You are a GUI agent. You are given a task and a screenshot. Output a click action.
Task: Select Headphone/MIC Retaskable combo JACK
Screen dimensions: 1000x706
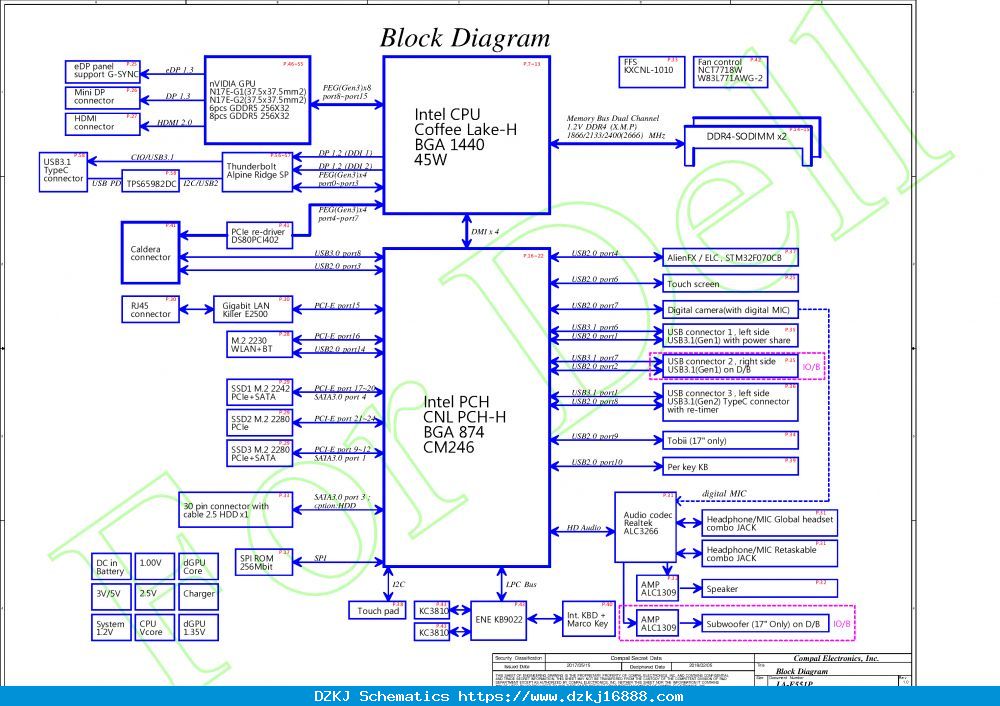(x=769, y=553)
